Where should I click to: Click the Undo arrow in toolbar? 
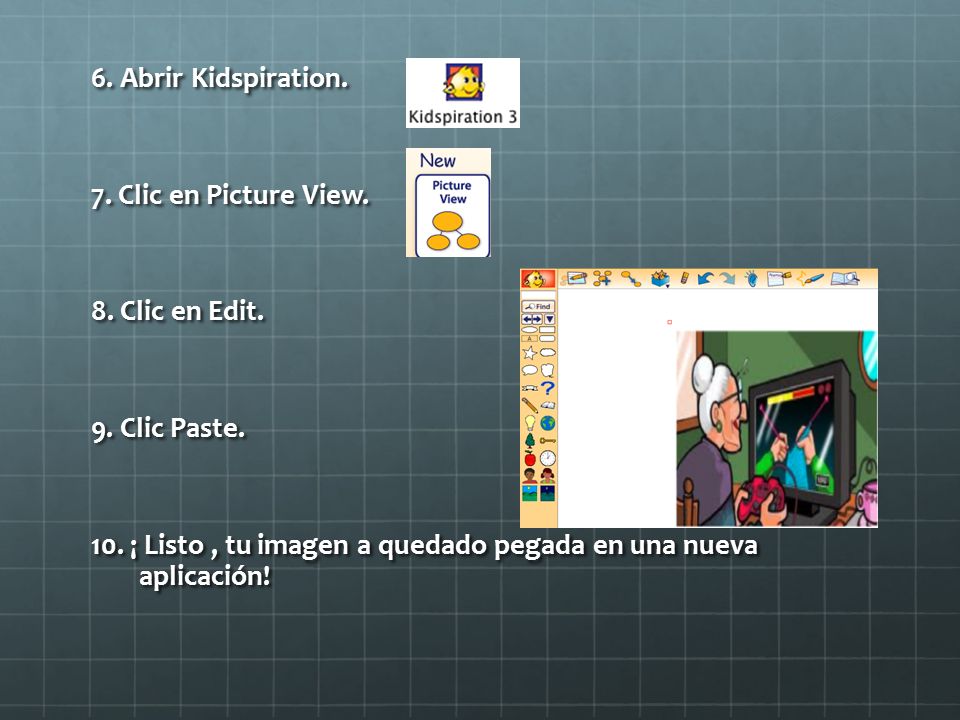click(705, 279)
